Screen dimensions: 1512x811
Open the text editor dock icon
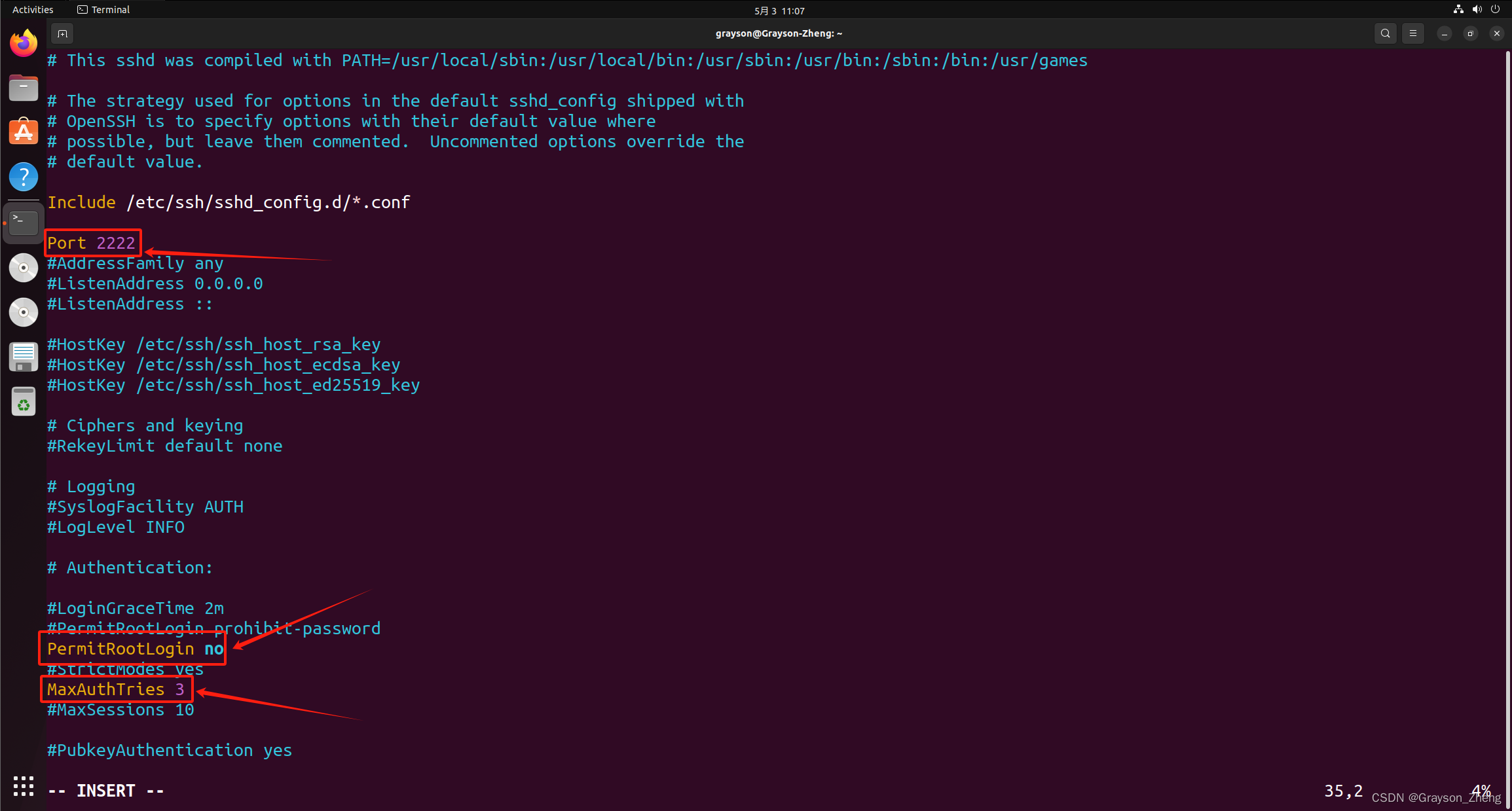24,357
